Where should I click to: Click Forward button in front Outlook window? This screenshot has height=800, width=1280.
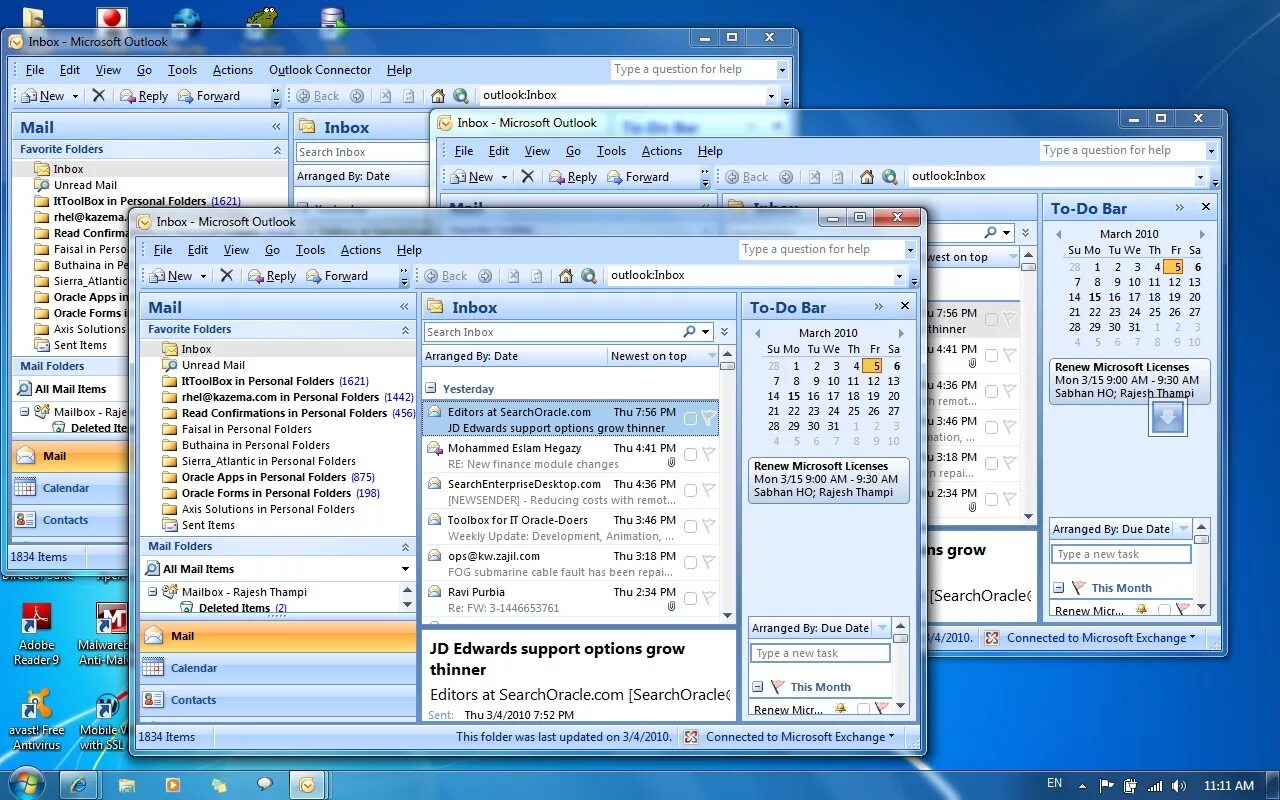pyautogui.click(x=337, y=276)
